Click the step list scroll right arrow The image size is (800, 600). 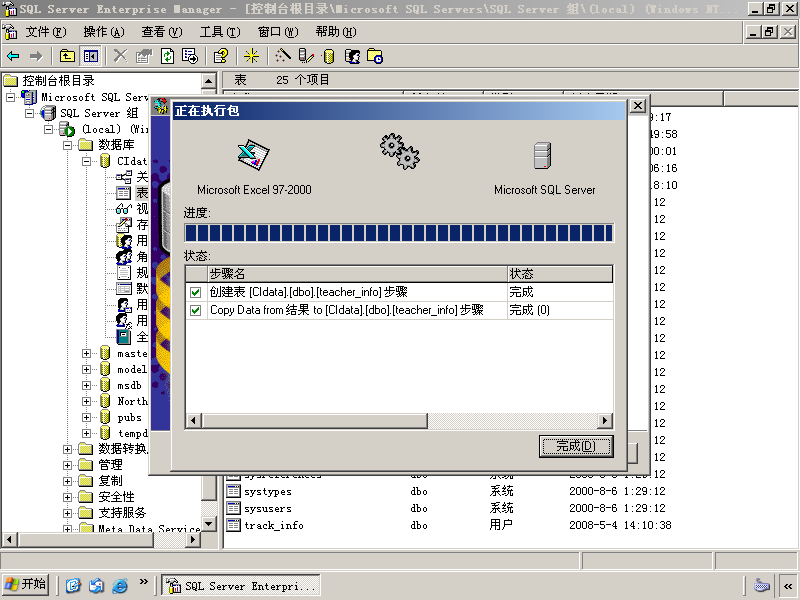[x=605, y=421]
